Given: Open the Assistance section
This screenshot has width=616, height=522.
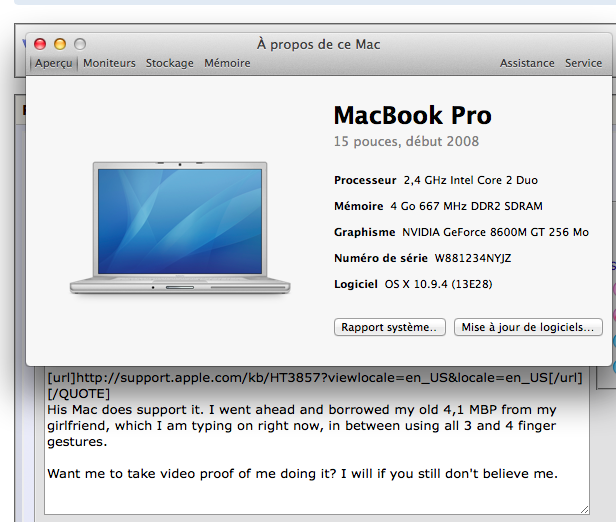Looking at the screenshot, I should pos(527,63).
